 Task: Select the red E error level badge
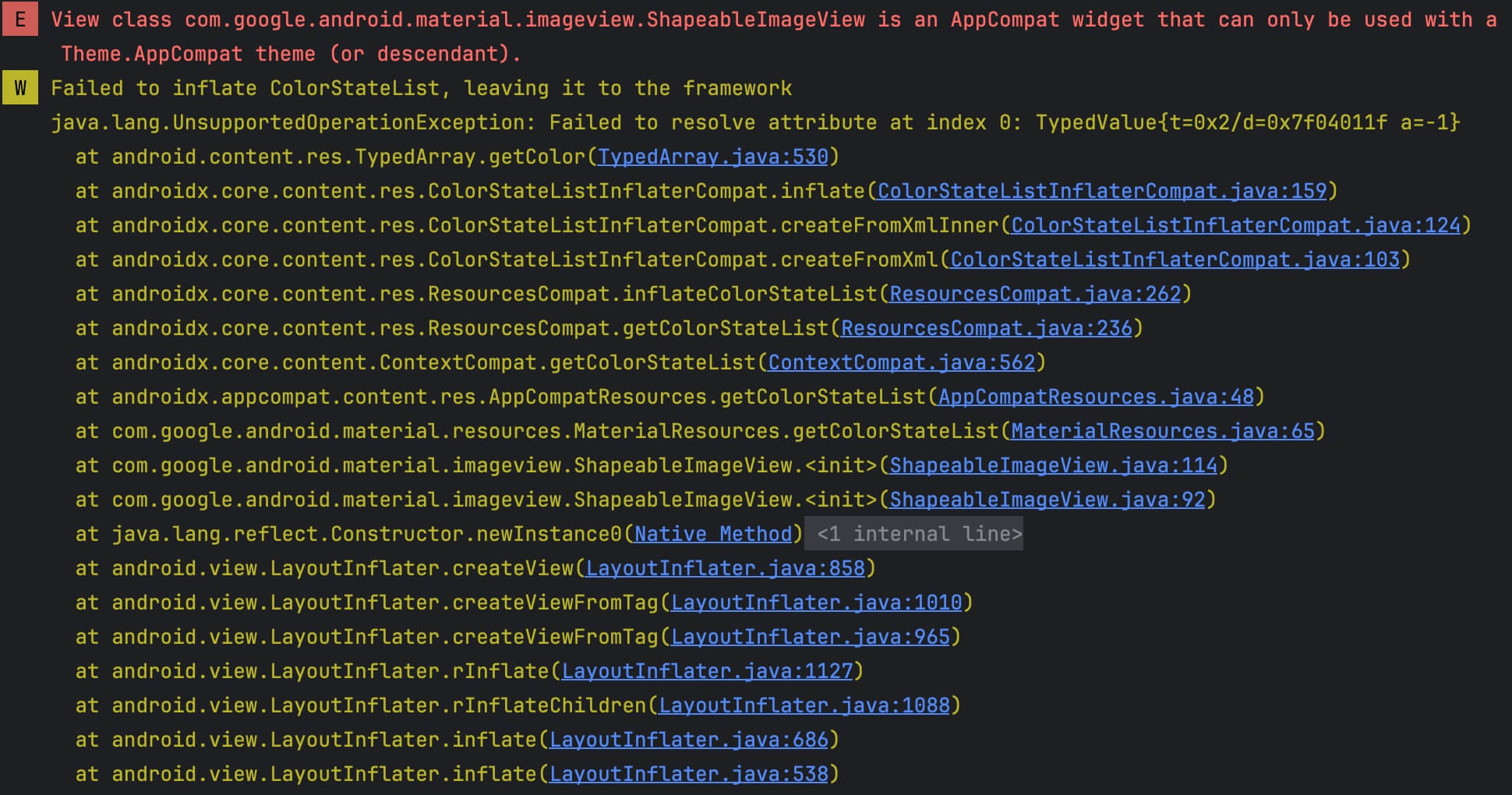click(x=20, y=19)
